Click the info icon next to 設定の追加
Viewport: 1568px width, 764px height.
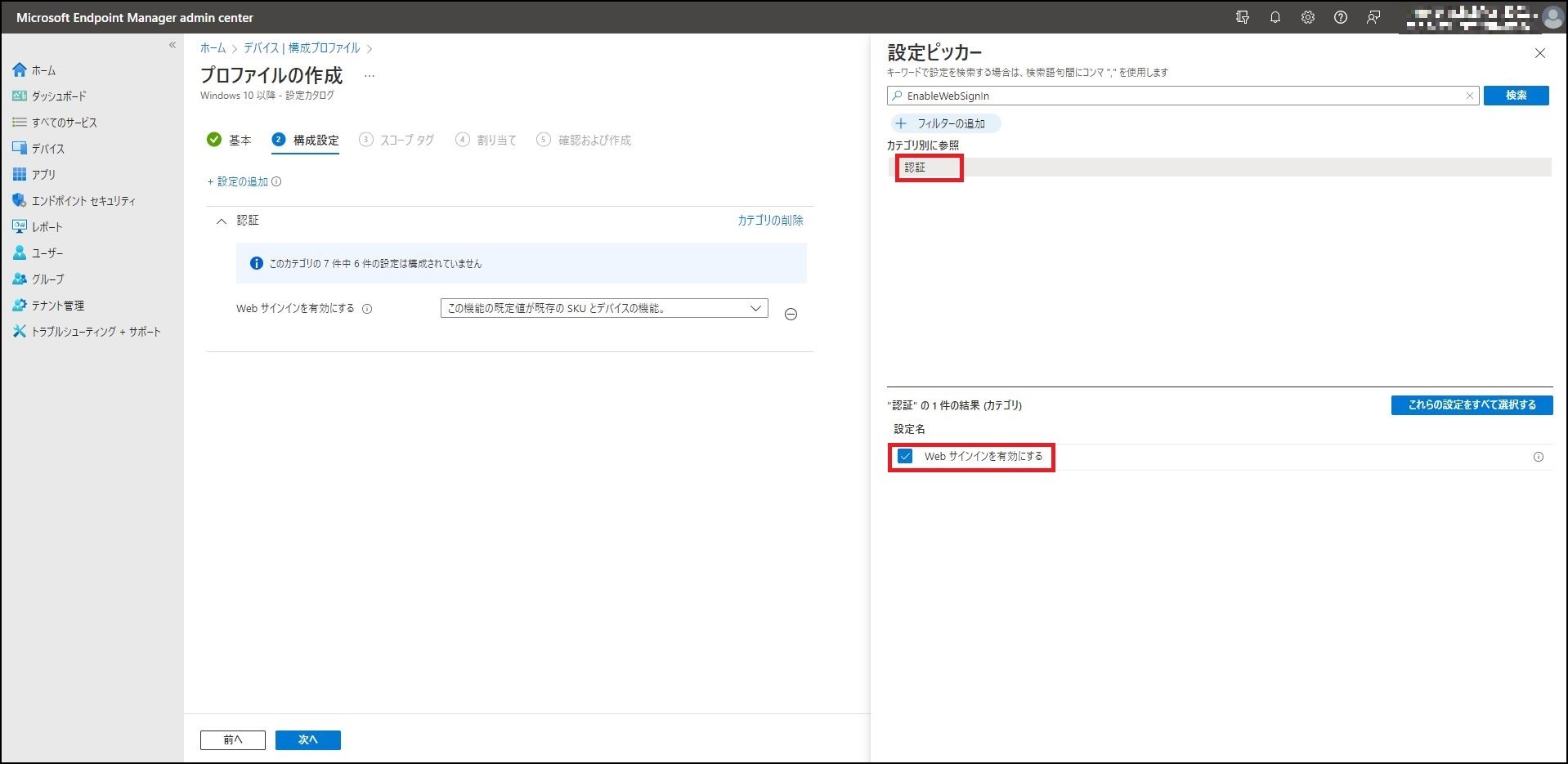(x=276, y=181)
